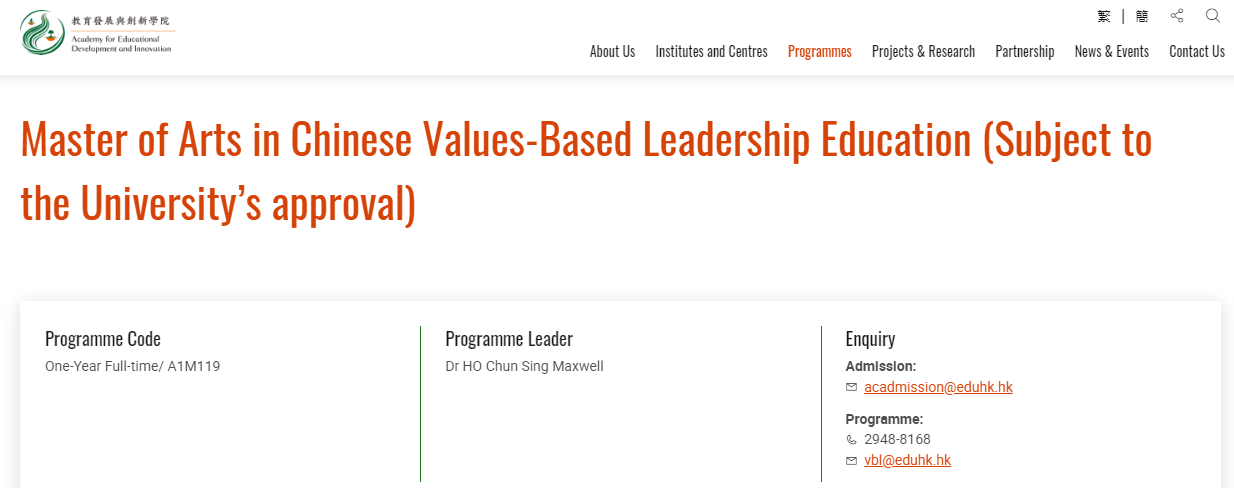Click the Master of Arts programme title

pos(586,172)
